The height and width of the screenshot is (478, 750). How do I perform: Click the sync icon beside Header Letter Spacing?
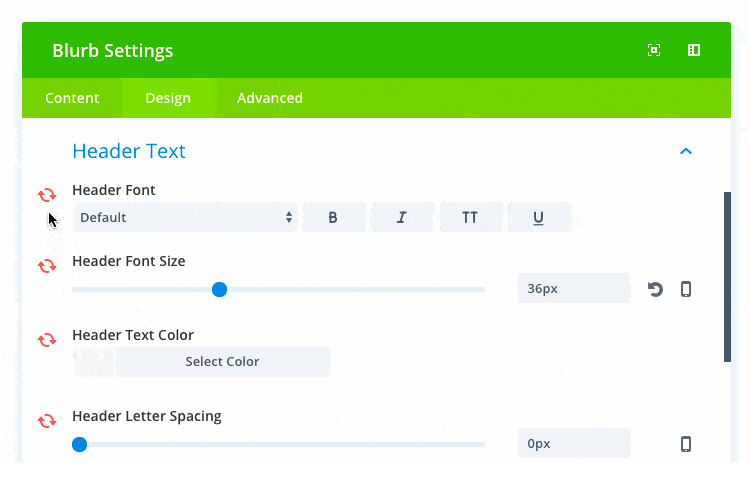pyautogui.click(x=47, y=421)
